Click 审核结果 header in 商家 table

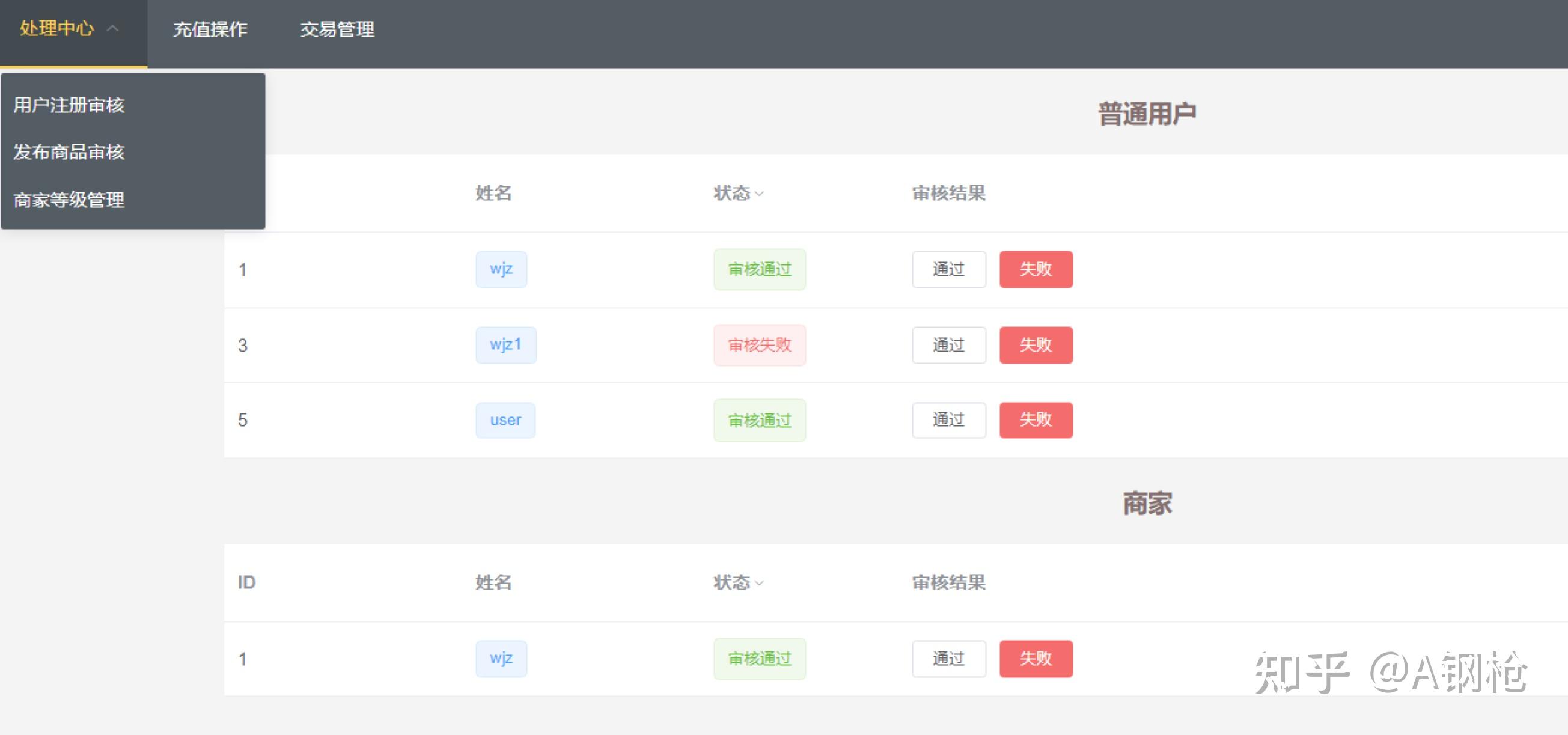(948, 582)
